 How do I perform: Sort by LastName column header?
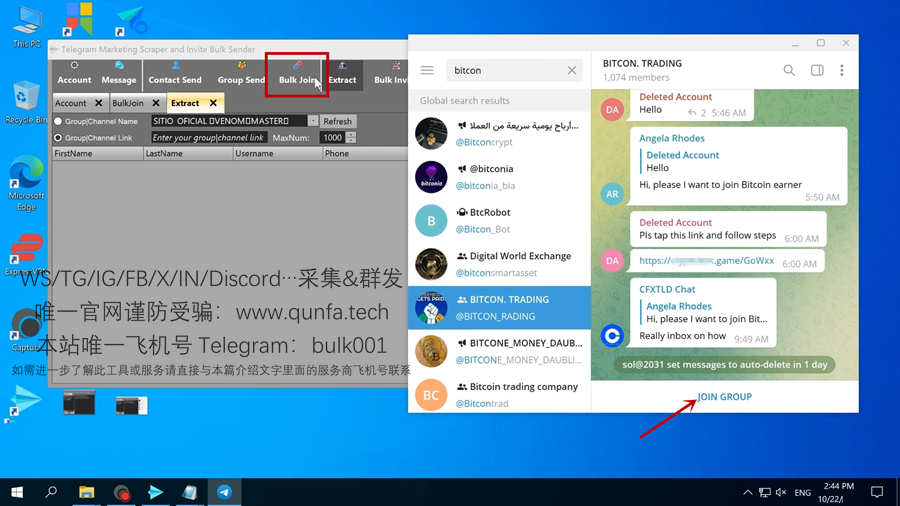[188, 154]
